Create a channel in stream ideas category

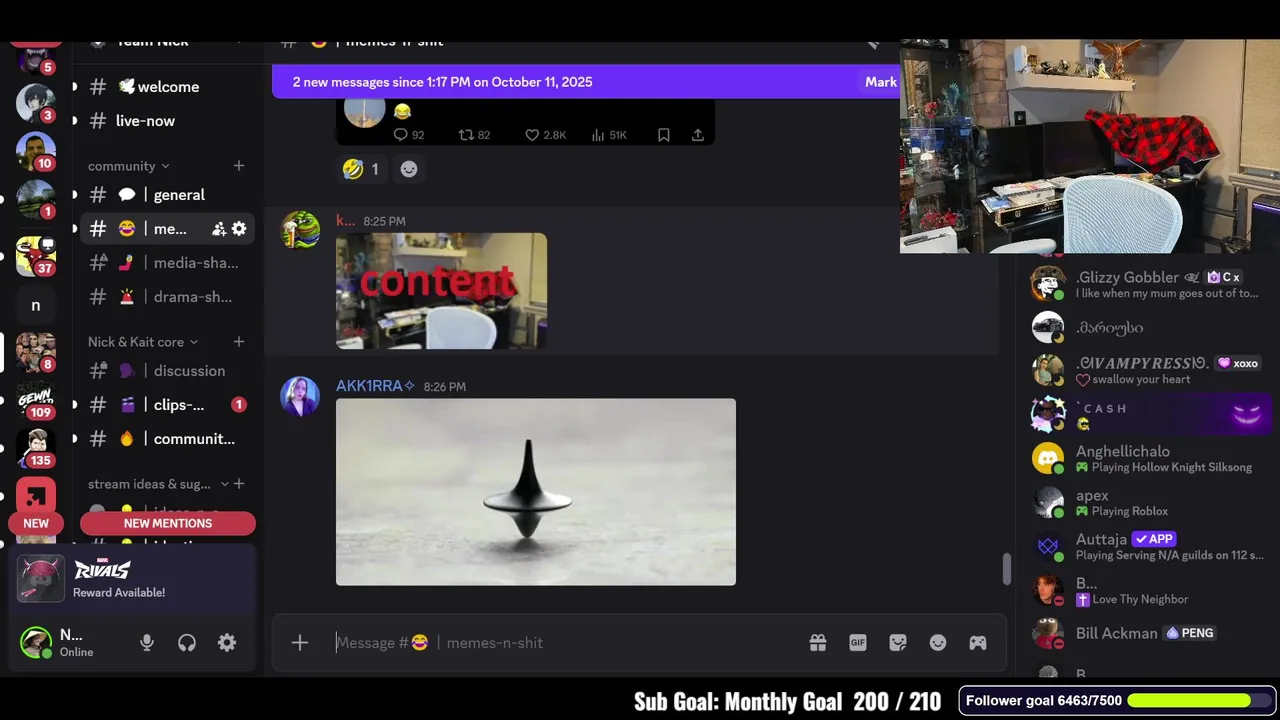point(239,484)
